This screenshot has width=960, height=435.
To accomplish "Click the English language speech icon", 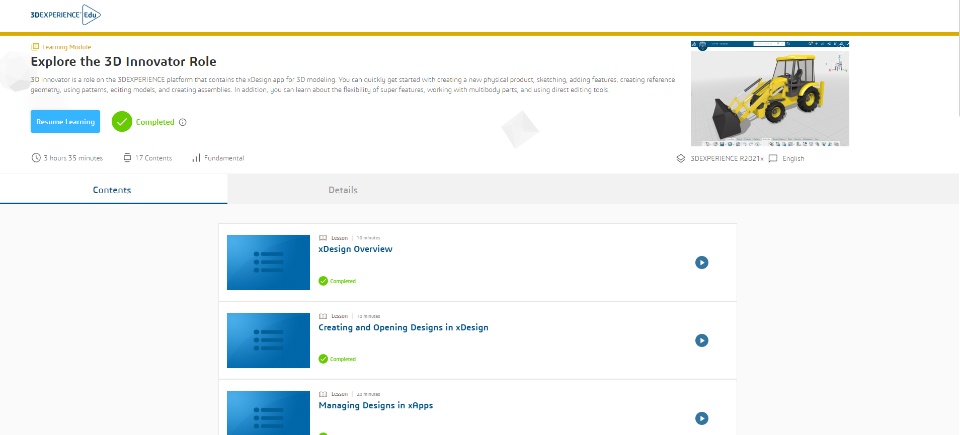I will [x=773, y=158].
